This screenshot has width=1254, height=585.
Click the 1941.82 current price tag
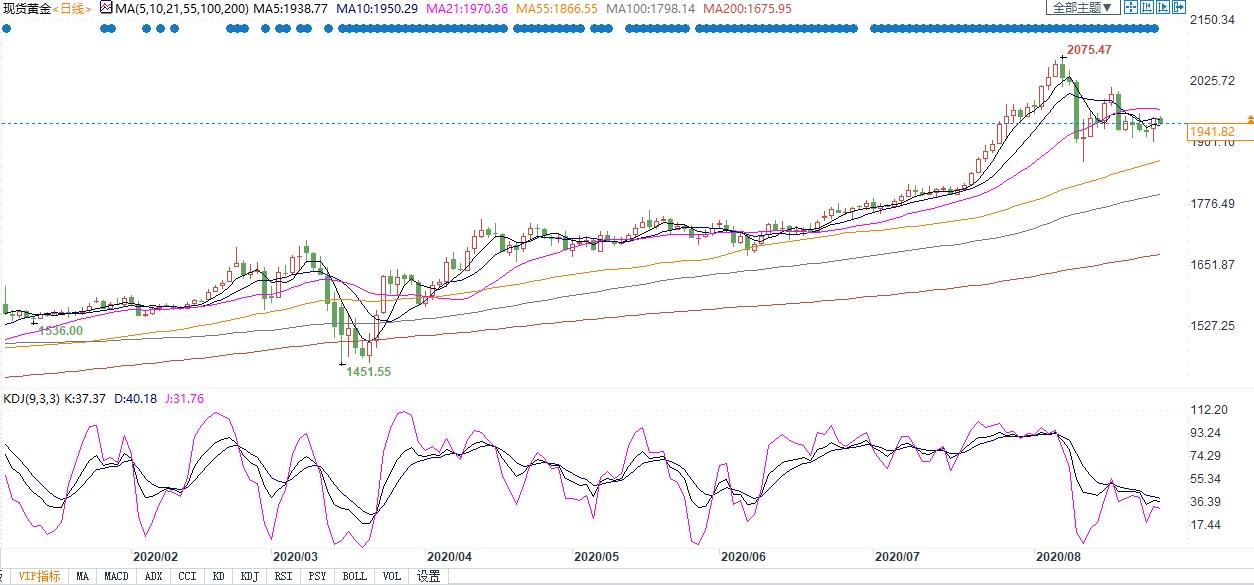coord(1213,132)
